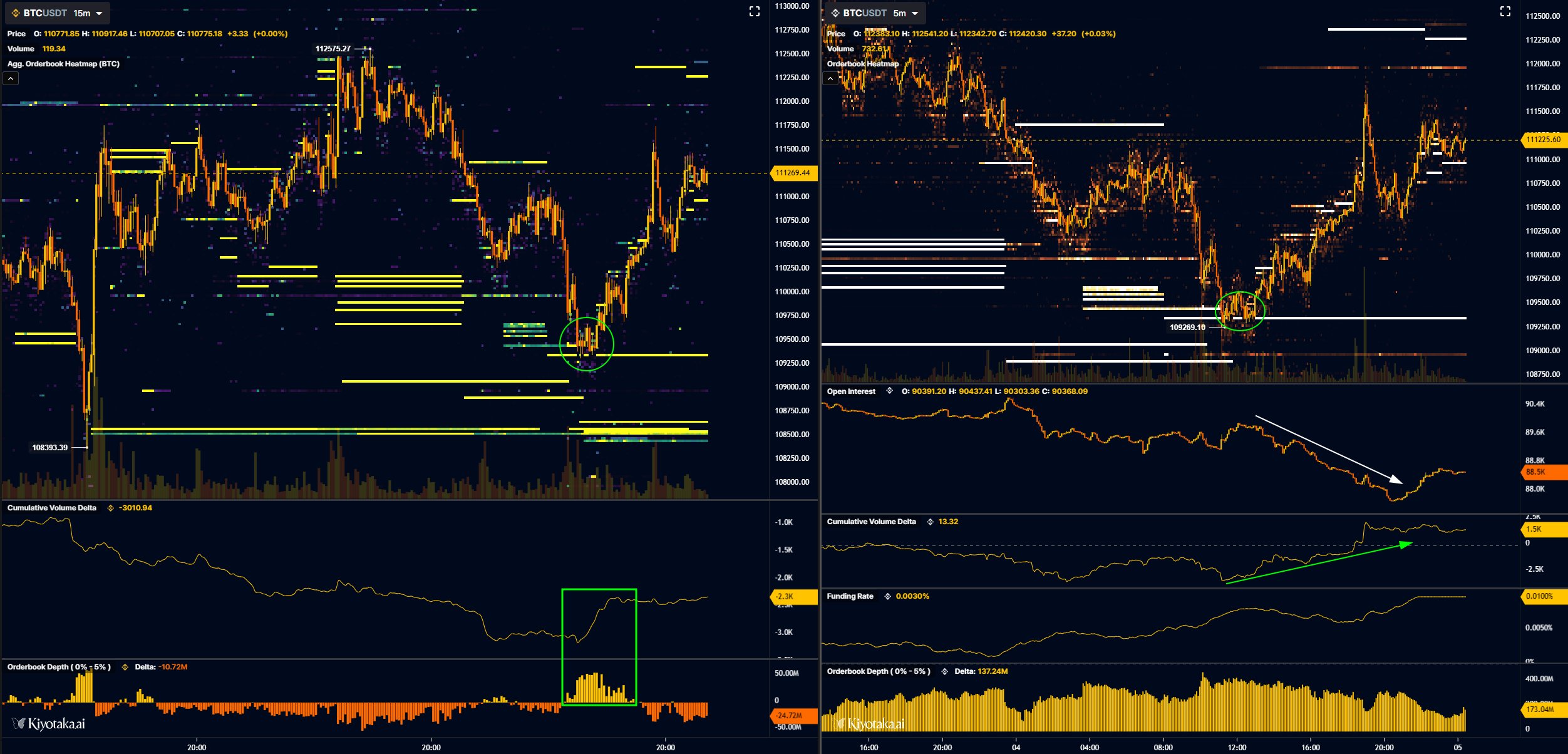Select Agg. Orderbook Heatmap (BTC) indicator label
1568x754 pixels.
pos(63,64)
